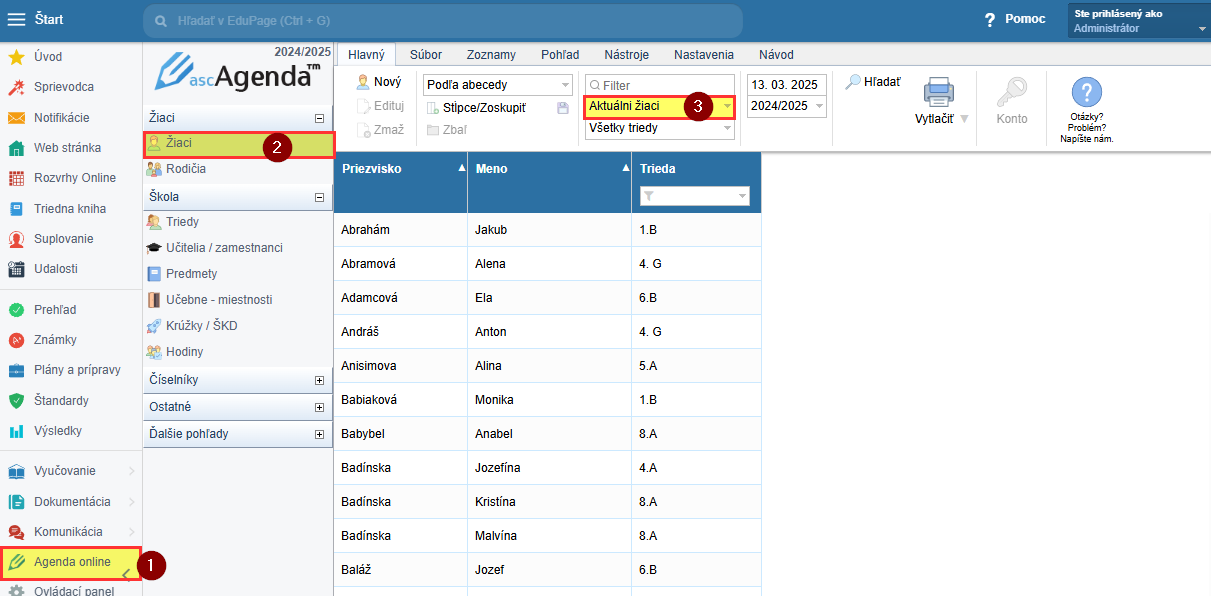Click Pomoc in the top bar
Viewport: 1211px width, 596px height.
coord(1015,19)
